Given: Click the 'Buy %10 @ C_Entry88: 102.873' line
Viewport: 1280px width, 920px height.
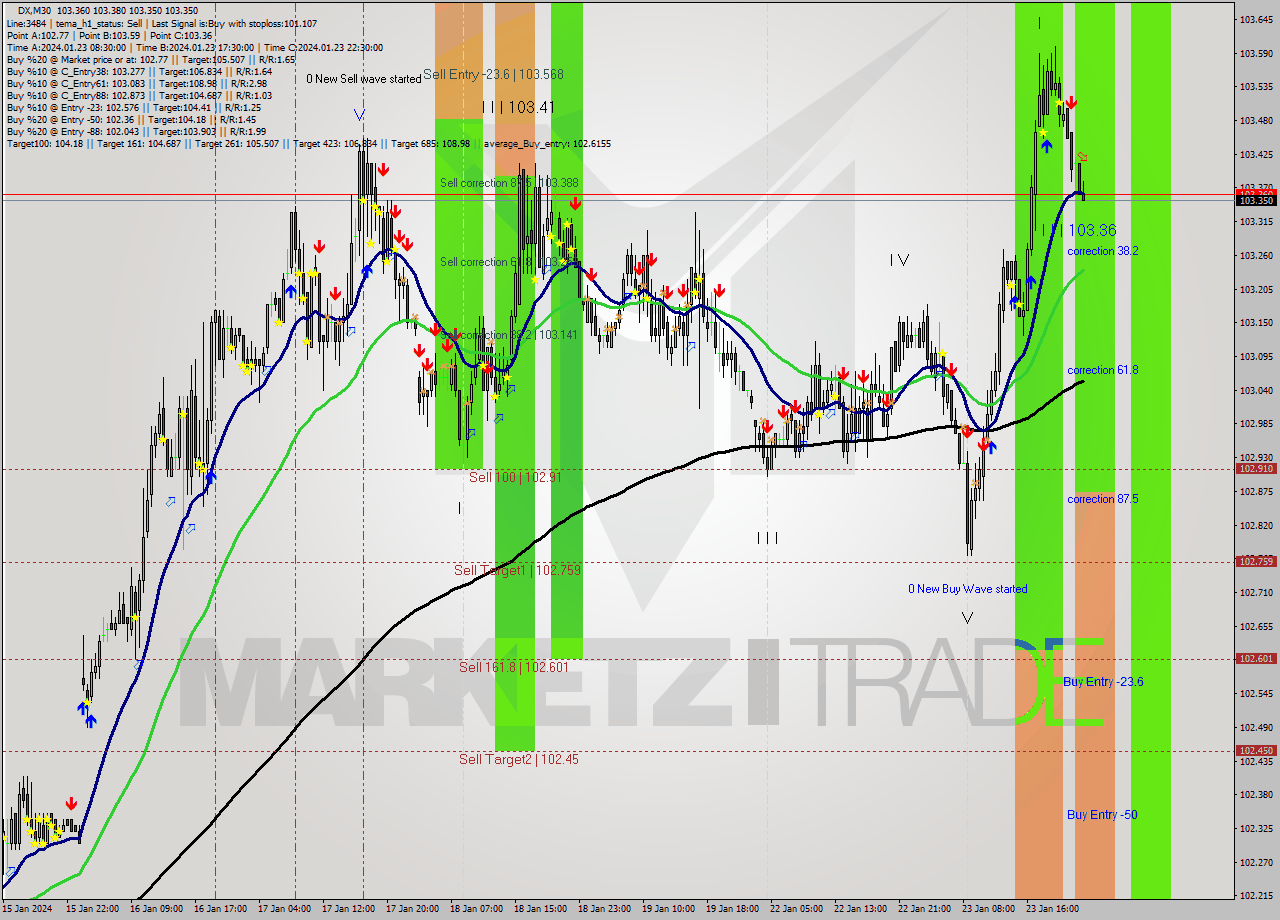Looking at the screenshot, I should click(x=139, y=95).
